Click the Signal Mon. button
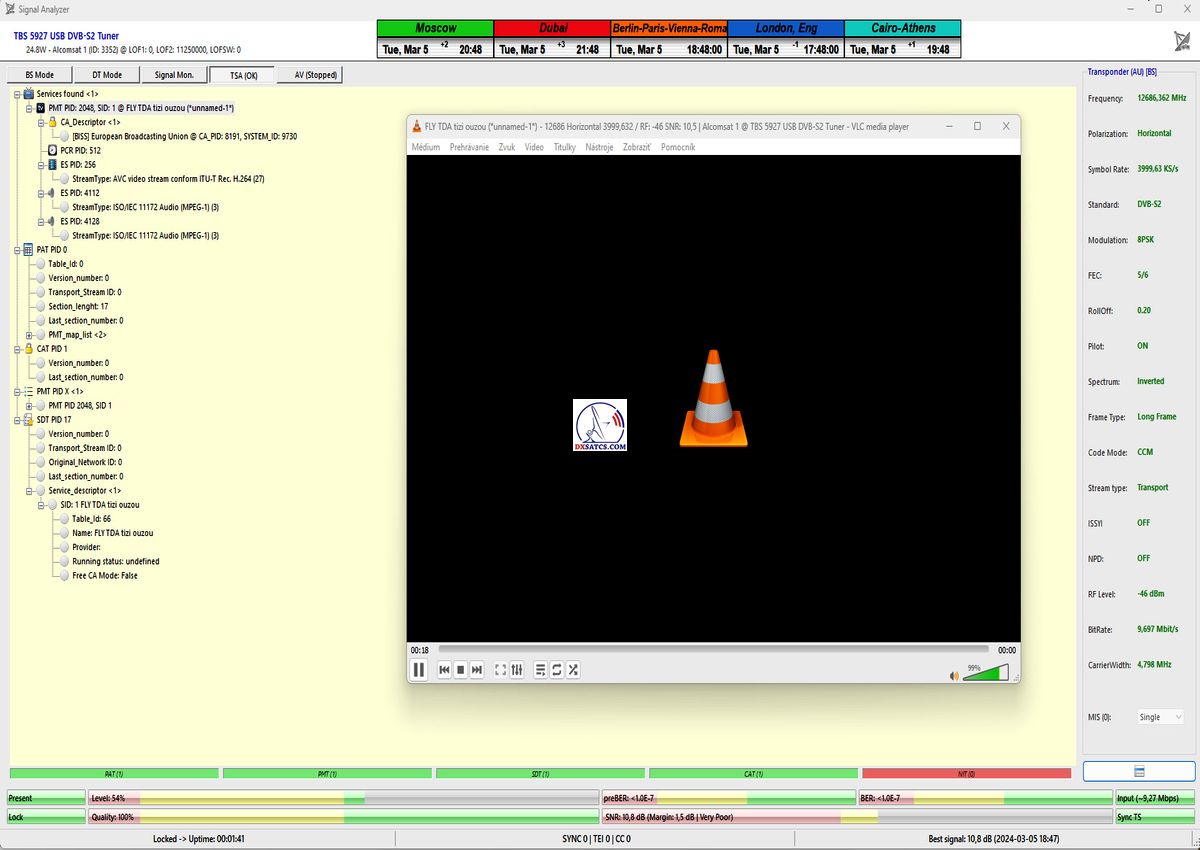1200x850 pixels. tap(174, 75)
